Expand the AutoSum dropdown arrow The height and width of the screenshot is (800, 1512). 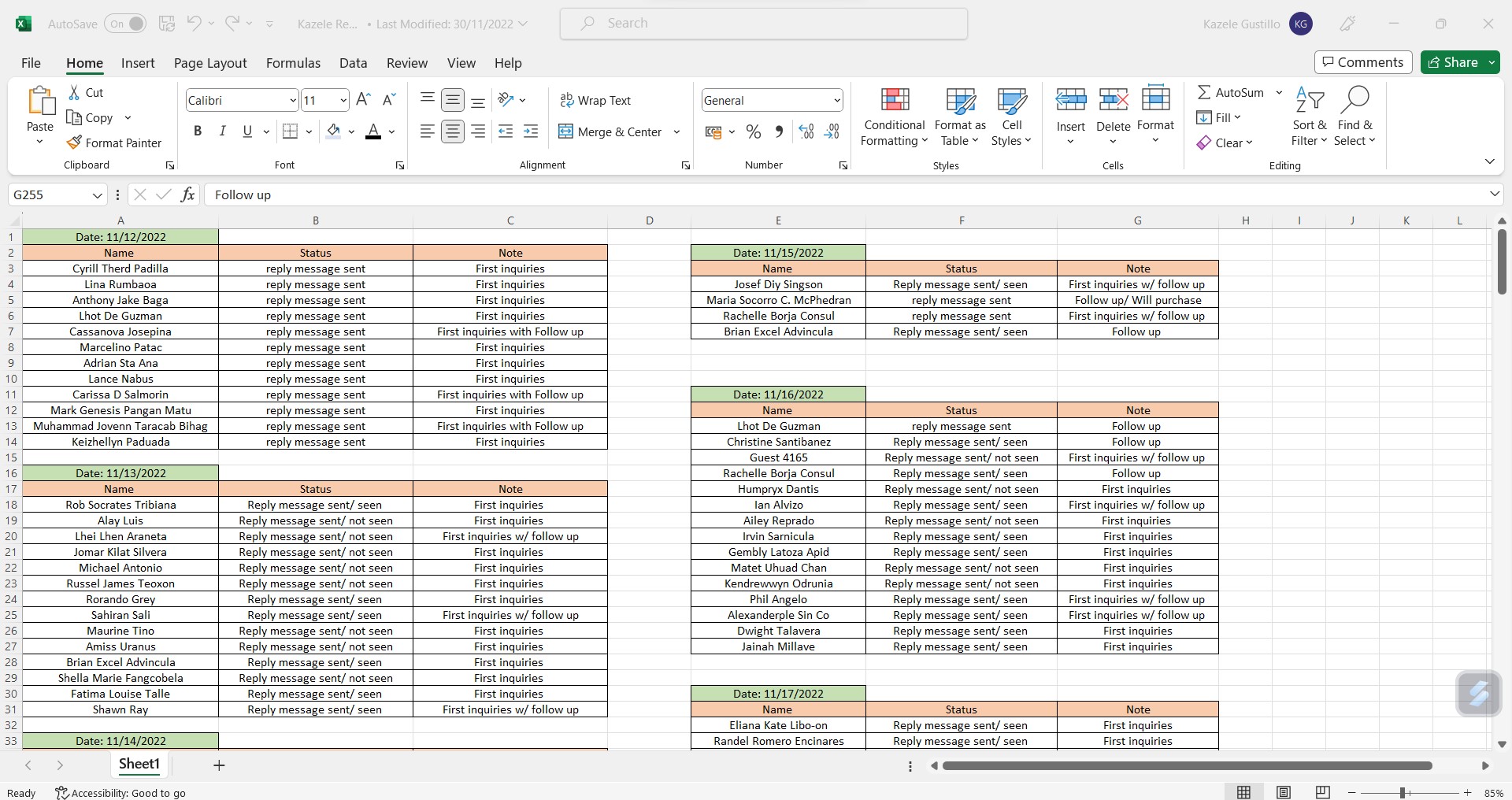click(x=1279, y=92)
